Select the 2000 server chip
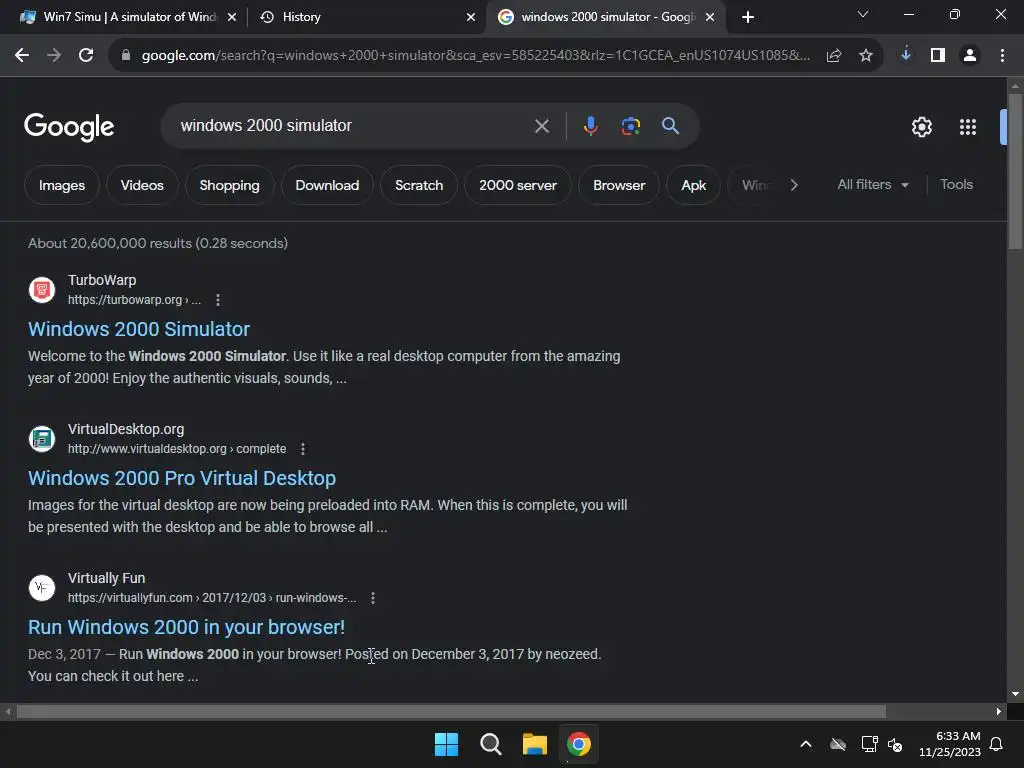 518,185
